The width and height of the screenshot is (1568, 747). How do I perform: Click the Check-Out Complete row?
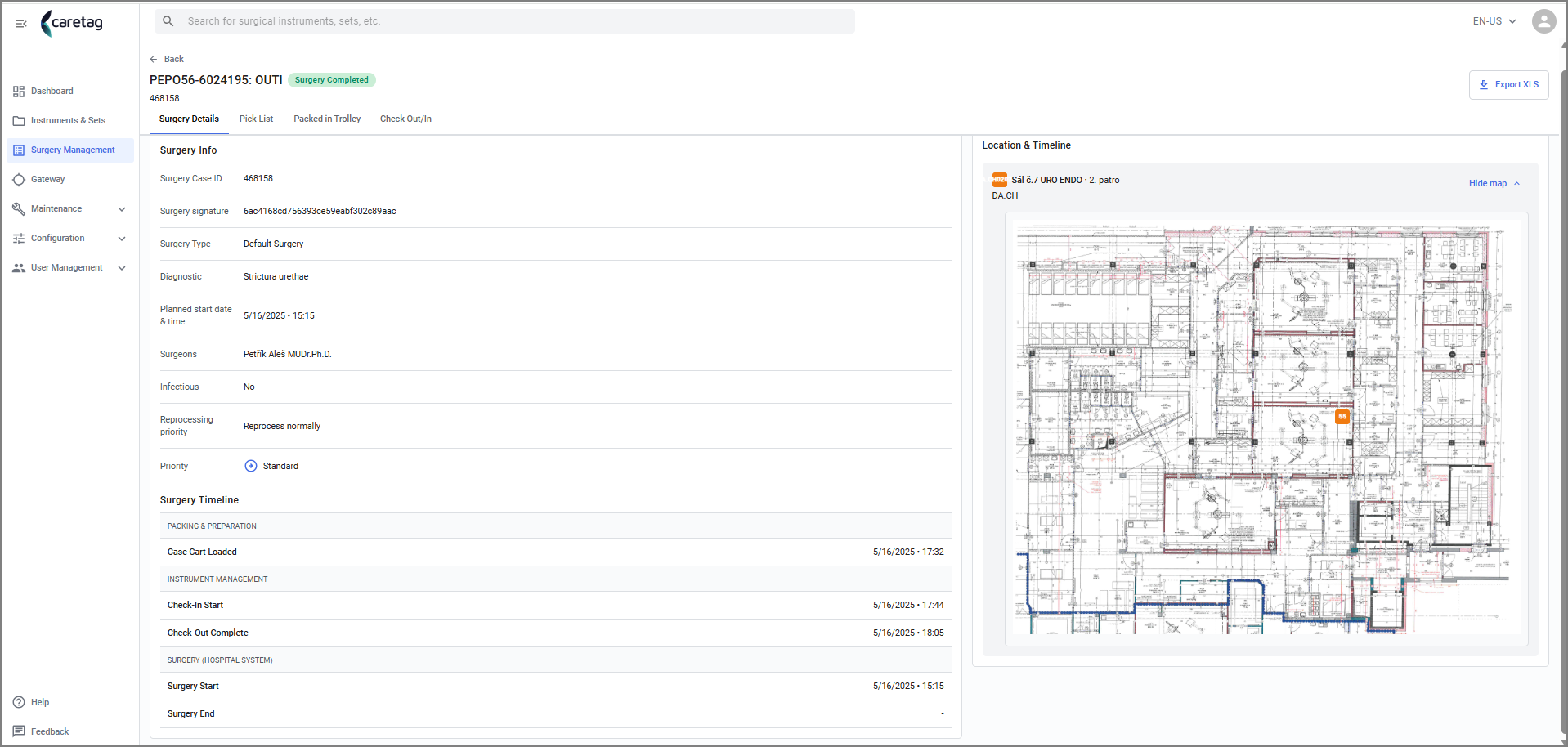click(555, 633)
